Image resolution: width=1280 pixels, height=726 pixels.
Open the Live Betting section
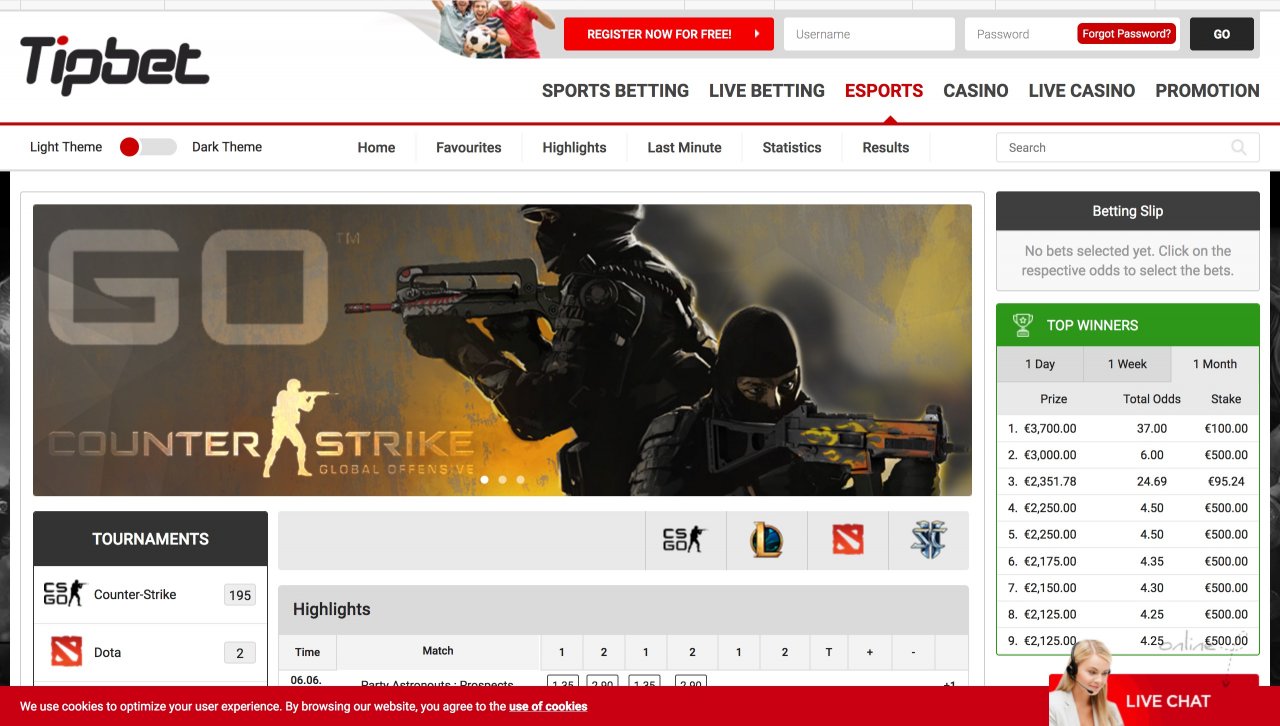tap(767, 91)
